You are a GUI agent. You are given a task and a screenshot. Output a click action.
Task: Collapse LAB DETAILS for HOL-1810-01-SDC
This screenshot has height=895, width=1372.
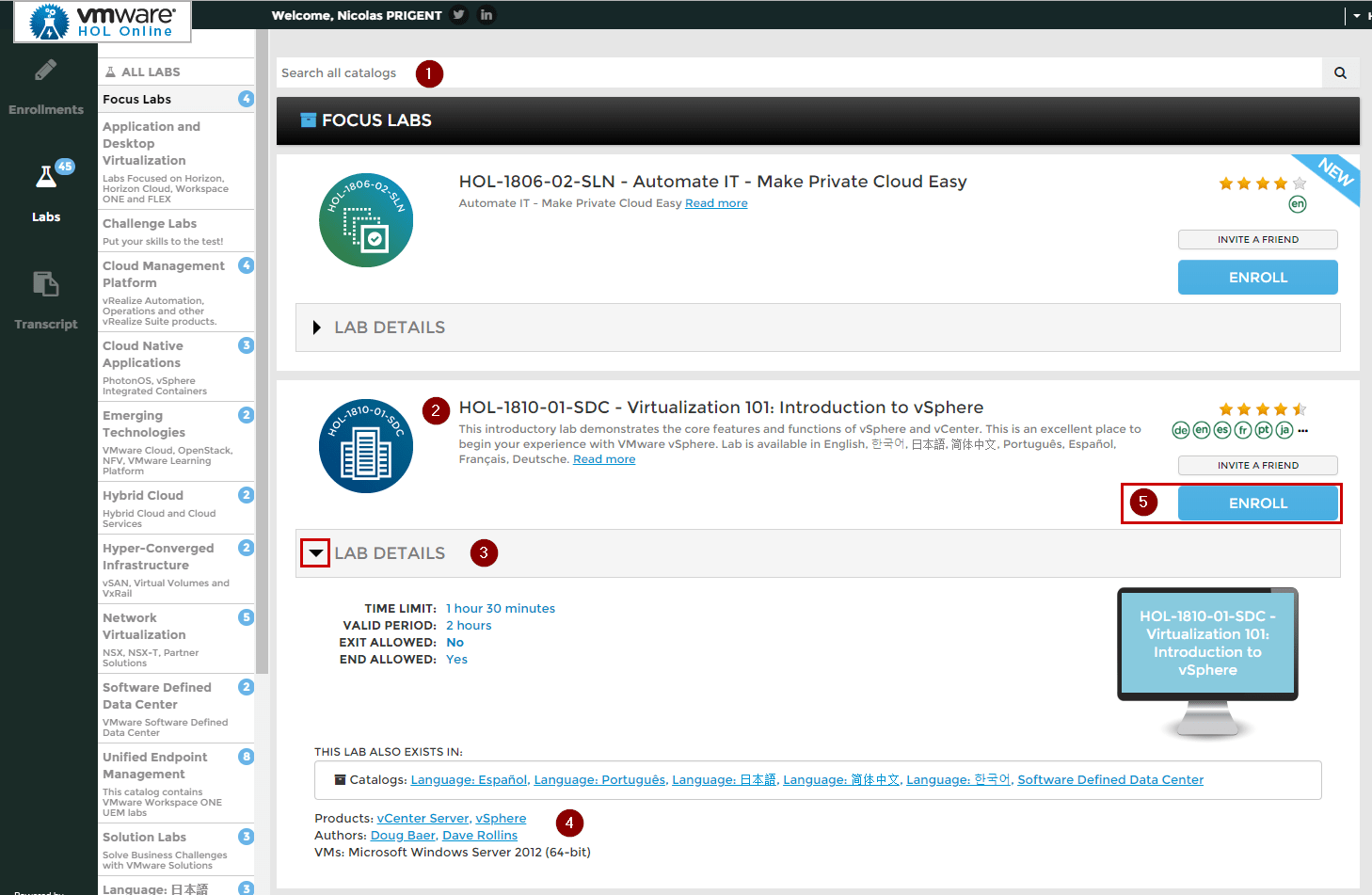click(x=315, y=553)
